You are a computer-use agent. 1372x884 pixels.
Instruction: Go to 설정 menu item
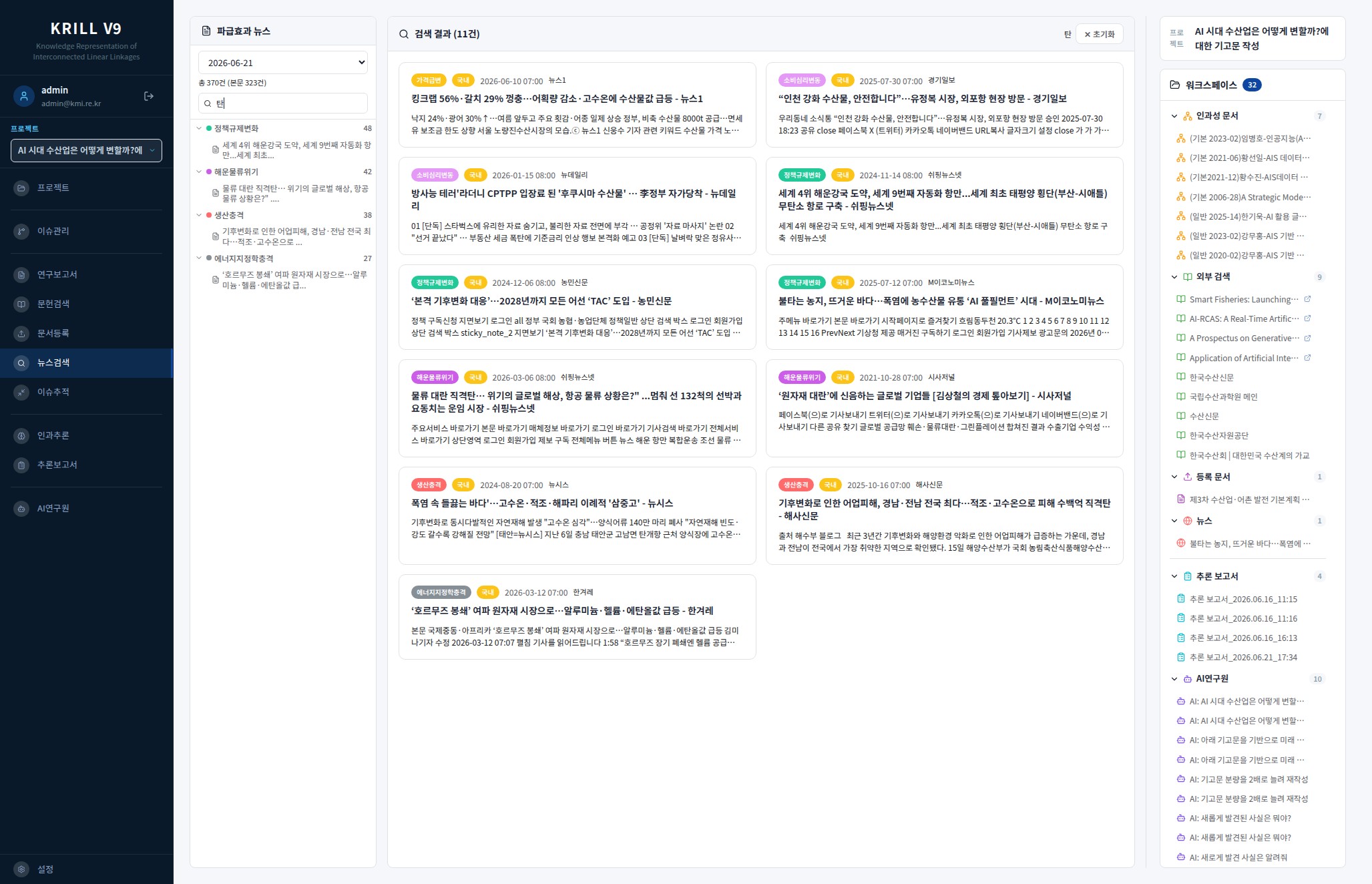coord(86,869)
